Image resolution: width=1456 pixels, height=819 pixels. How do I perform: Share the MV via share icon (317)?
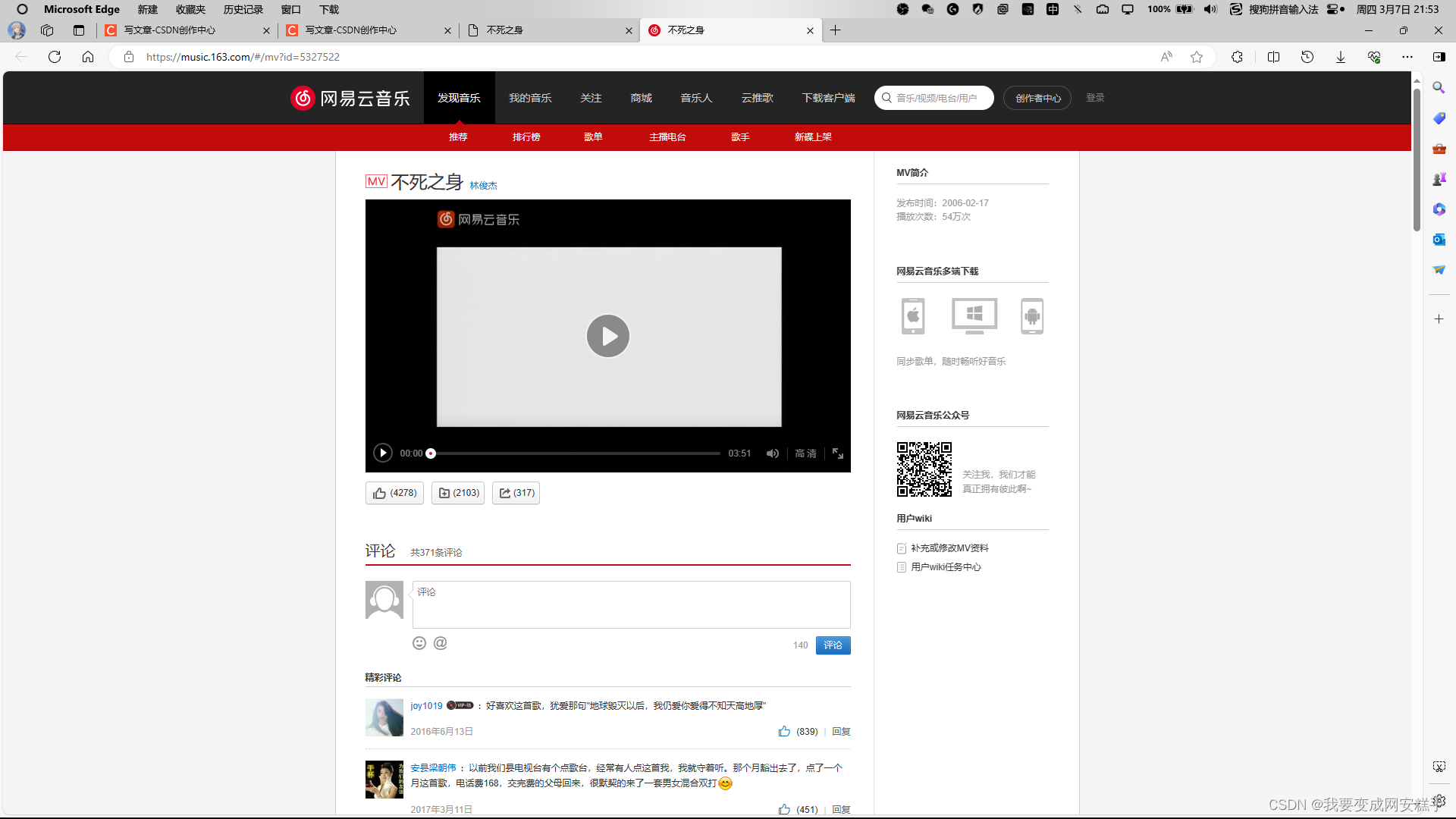[x=516, y=493]
